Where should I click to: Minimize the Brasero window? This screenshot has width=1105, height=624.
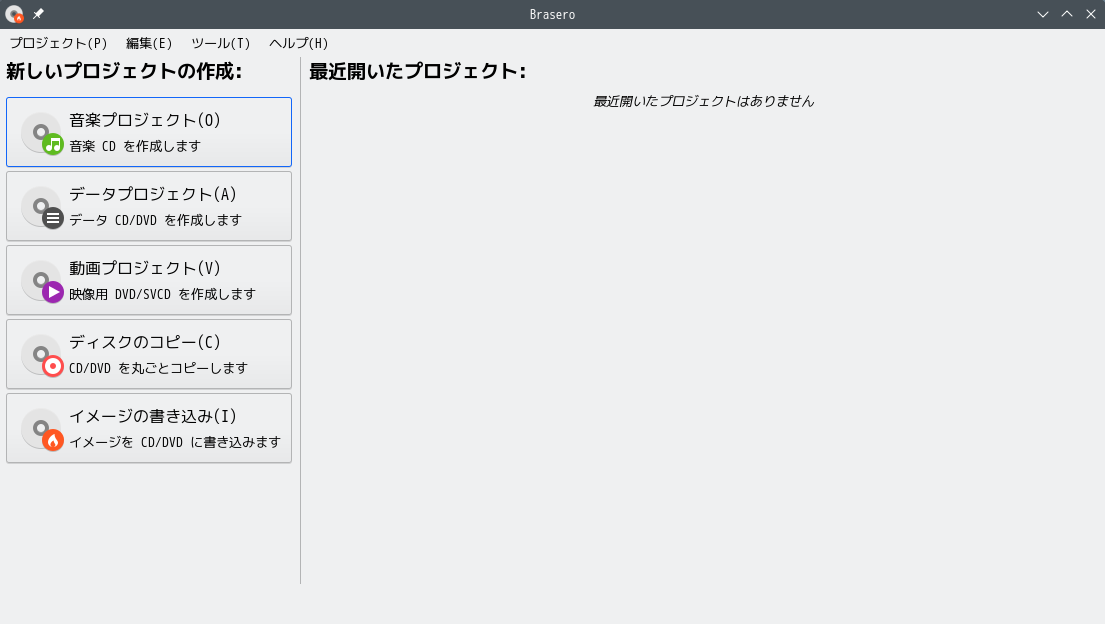(x=1043, y=14)
